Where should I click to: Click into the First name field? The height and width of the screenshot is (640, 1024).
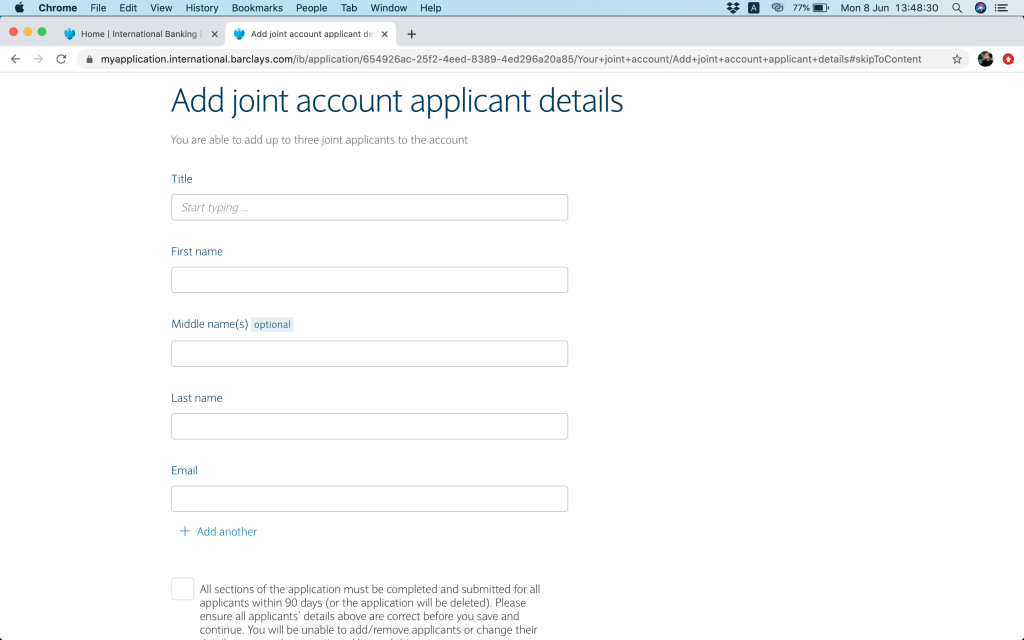[369, 280]
